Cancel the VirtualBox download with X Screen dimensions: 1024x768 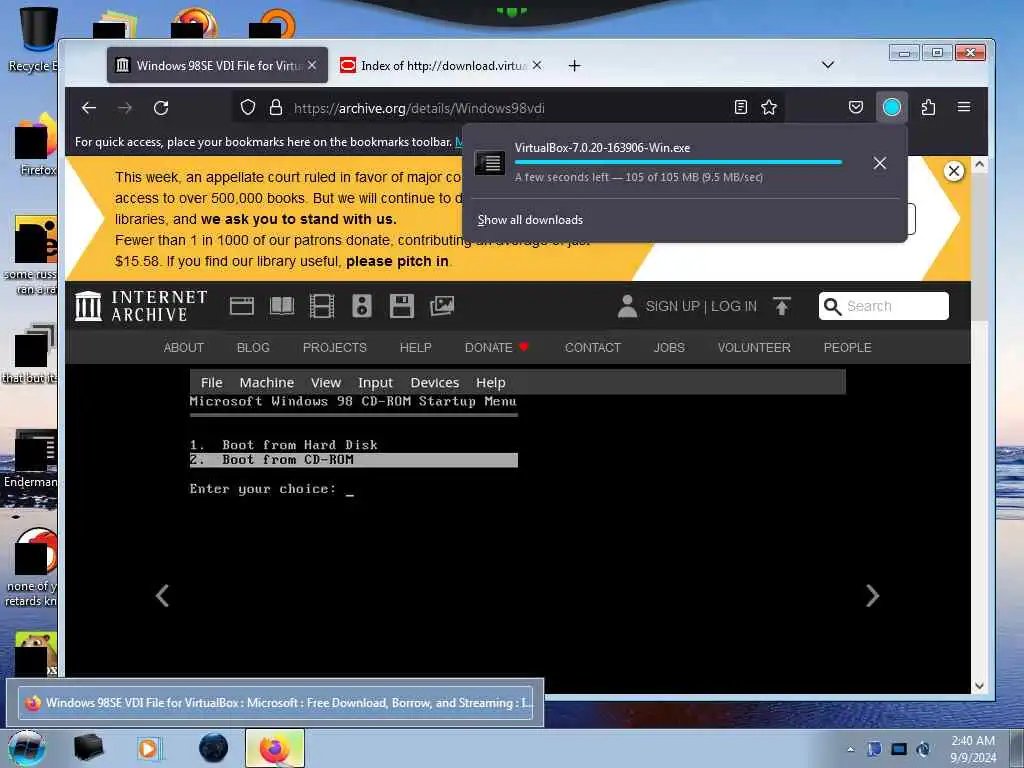point(880,163)
